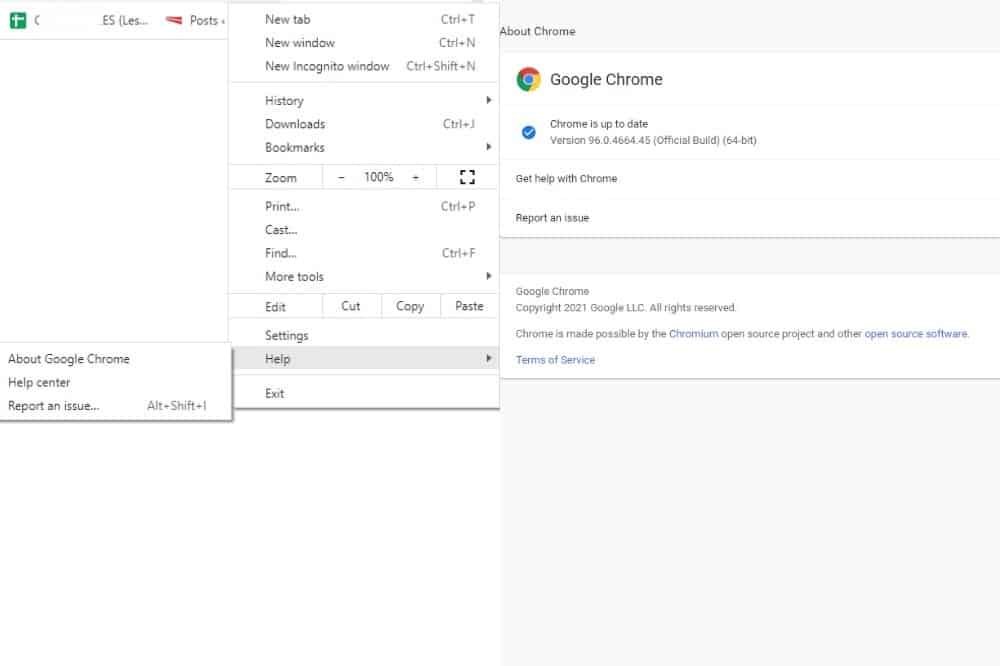Open Settings from the menu
The height and width of the screenshot is (666, 1000).
coord(364,336)
